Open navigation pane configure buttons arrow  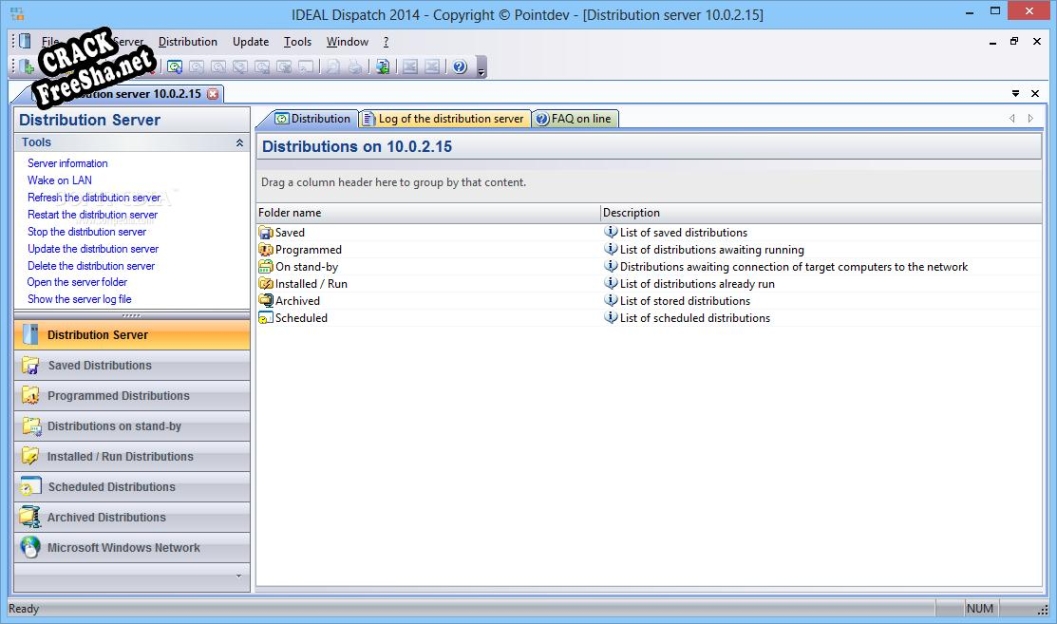point(238,577)
